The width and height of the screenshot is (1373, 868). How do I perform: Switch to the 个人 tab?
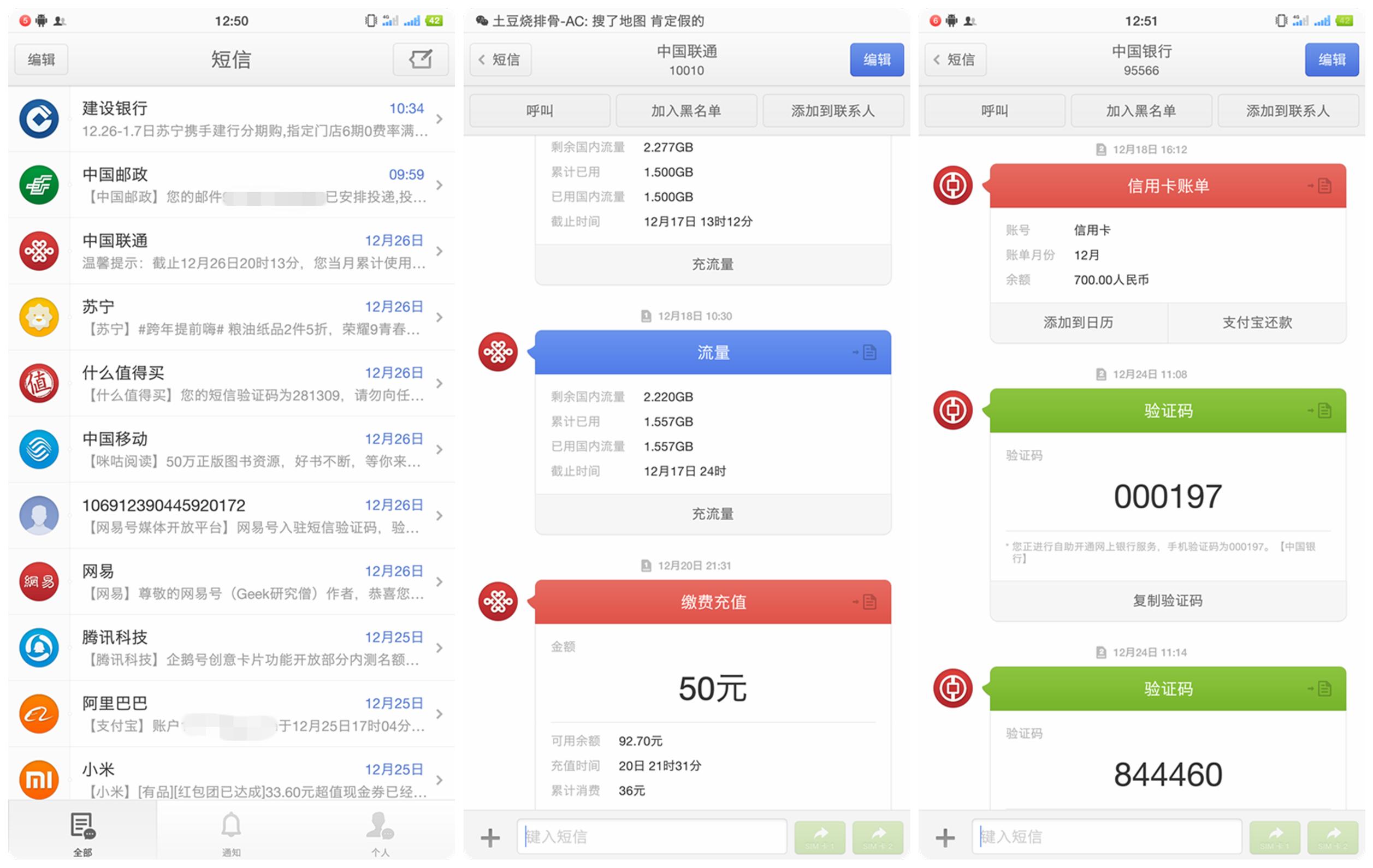[380, 833]
